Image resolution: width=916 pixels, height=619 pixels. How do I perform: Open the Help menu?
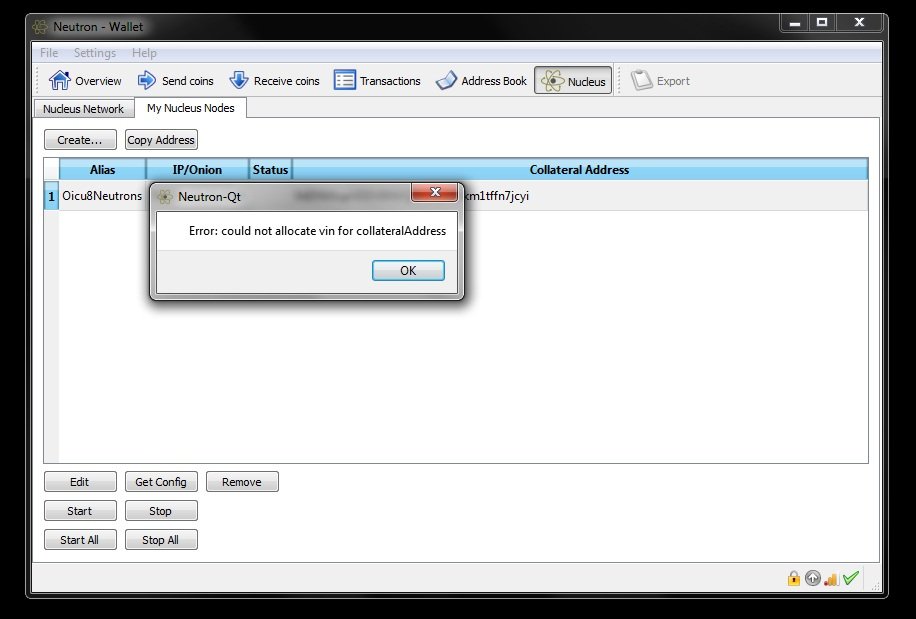pyautogui.click(x=144, y=53)
